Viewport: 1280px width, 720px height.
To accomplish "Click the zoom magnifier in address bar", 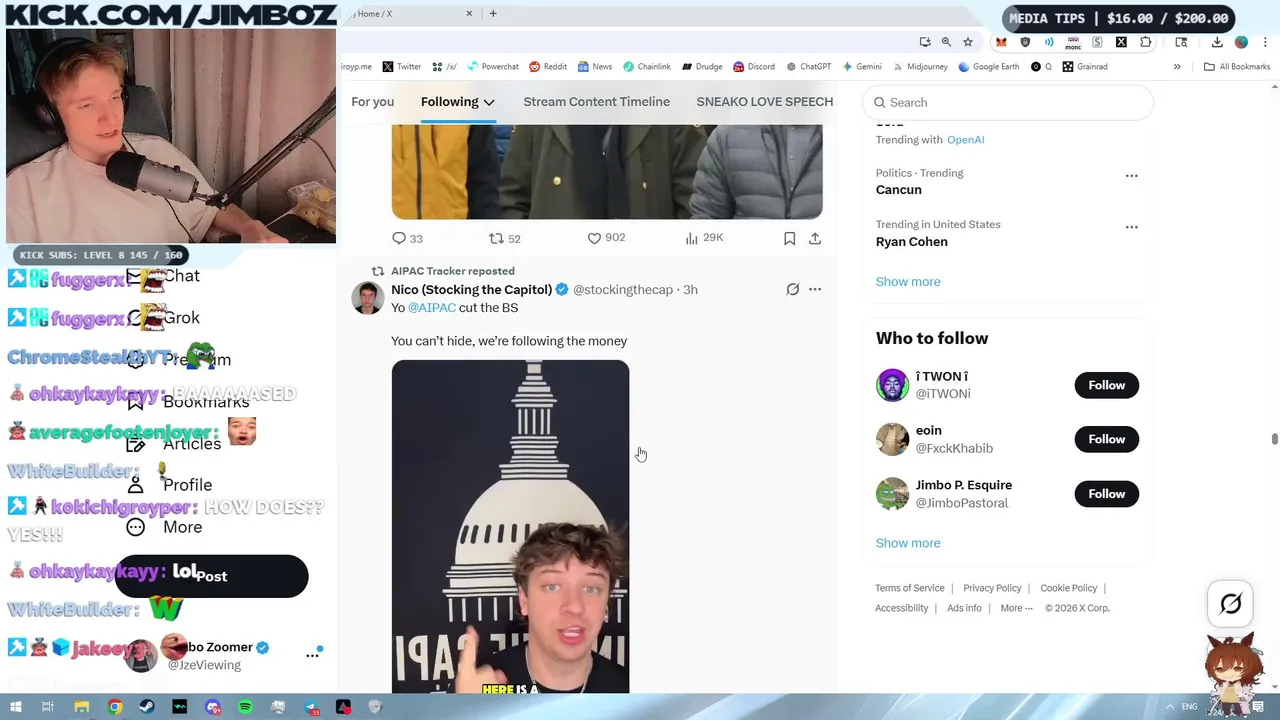I will point(946,42).
